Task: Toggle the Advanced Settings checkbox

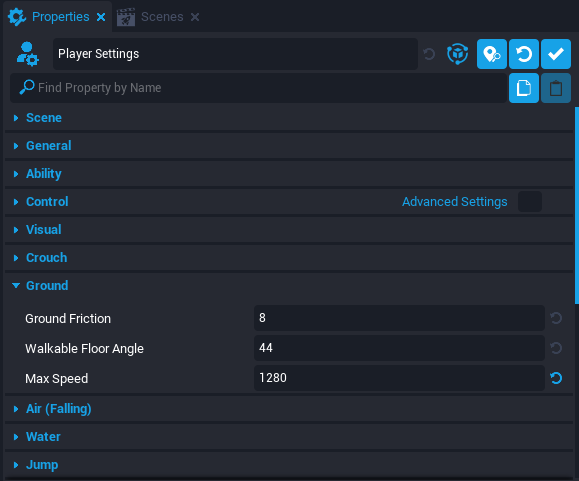Action: (530, 202)
